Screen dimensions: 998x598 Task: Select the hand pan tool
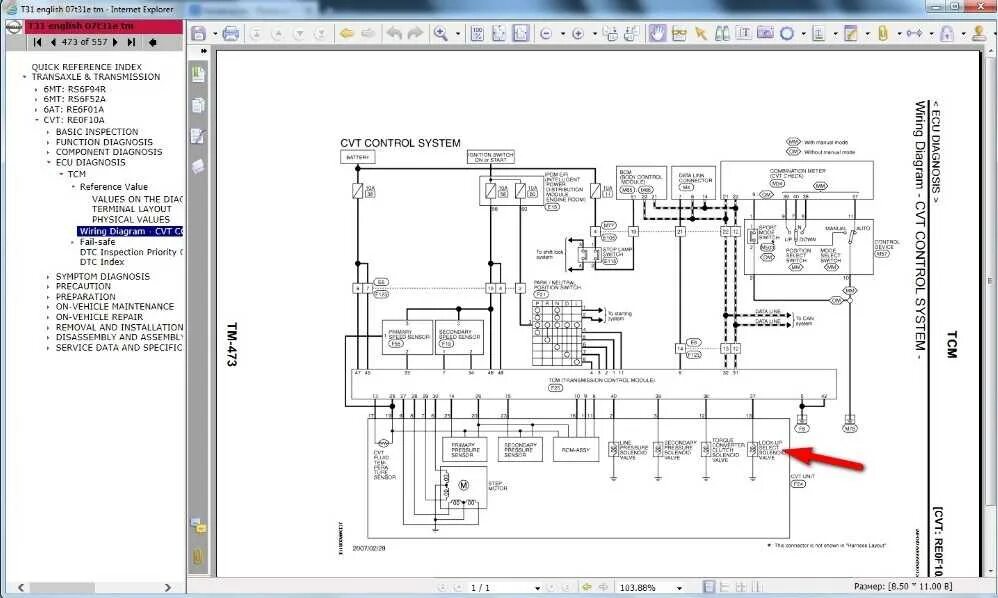pos(658,33)
